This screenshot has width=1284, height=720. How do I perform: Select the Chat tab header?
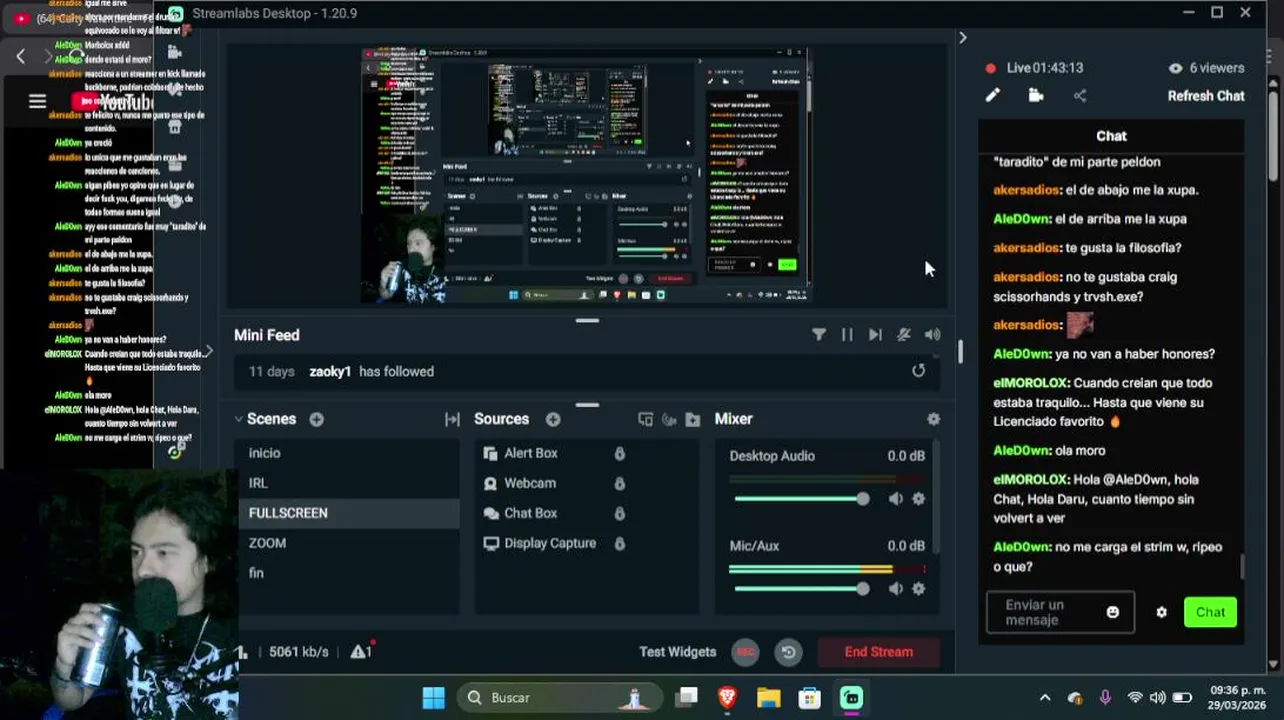tap(1111, 136)
